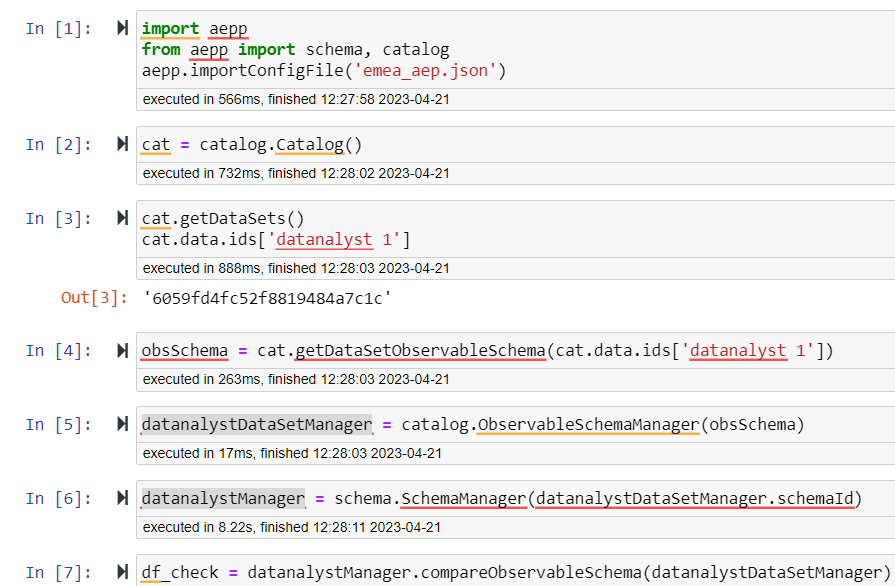Select the In [6] prompt label
895x586 pixels.
(x=58, y=499)
